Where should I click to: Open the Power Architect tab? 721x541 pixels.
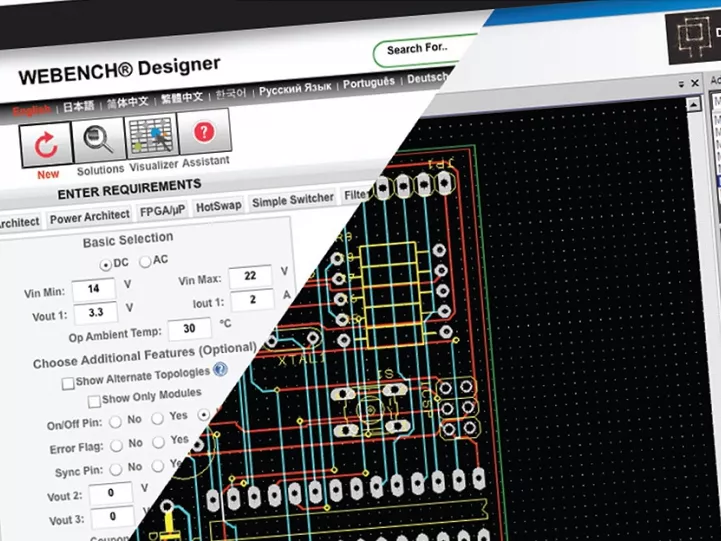click(x=90, y=216)
